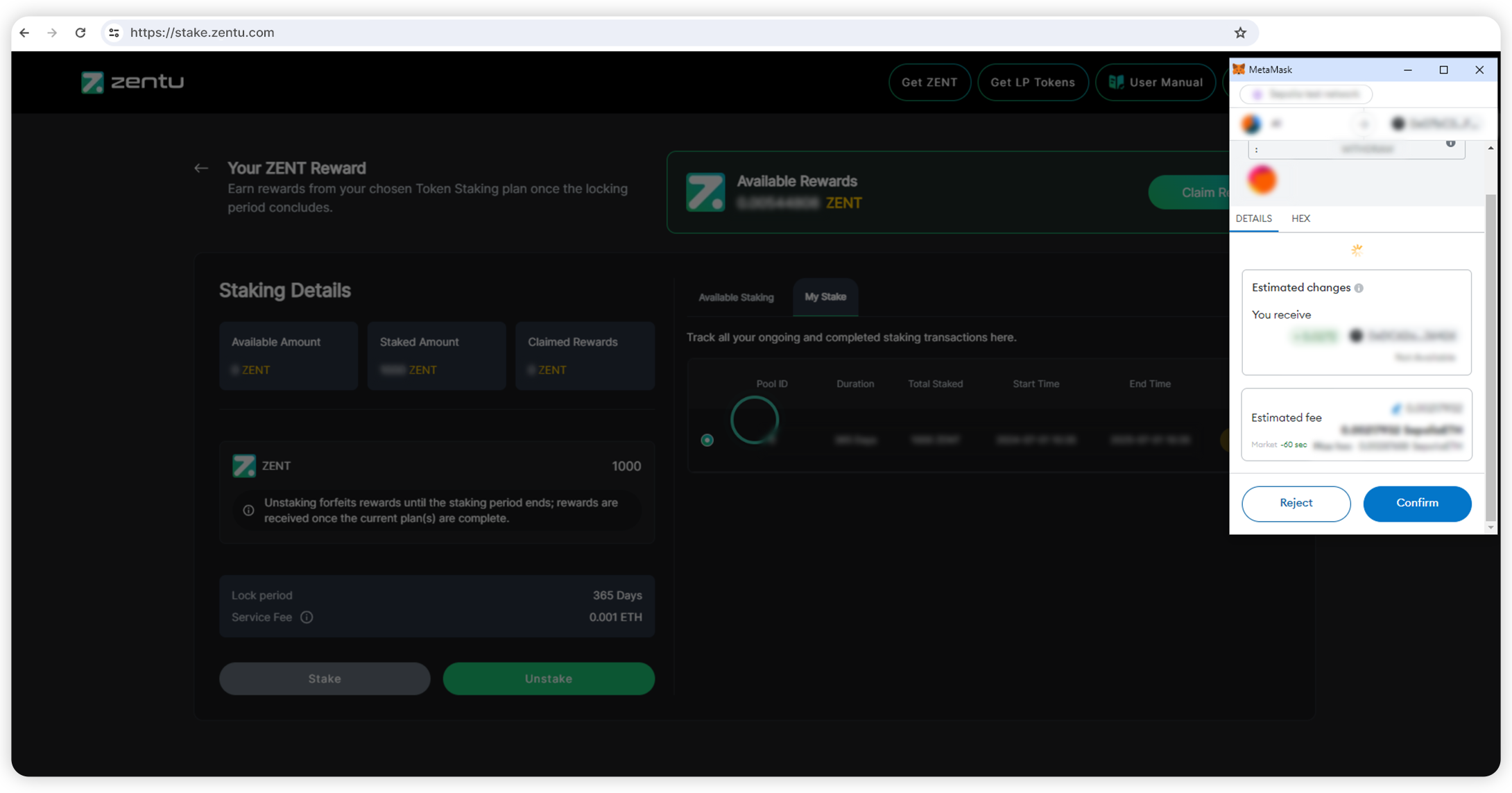Click the back arrow beside Your ZENT Reward
The height and width of the screenshot is (793, 1512).
[201, 168]
